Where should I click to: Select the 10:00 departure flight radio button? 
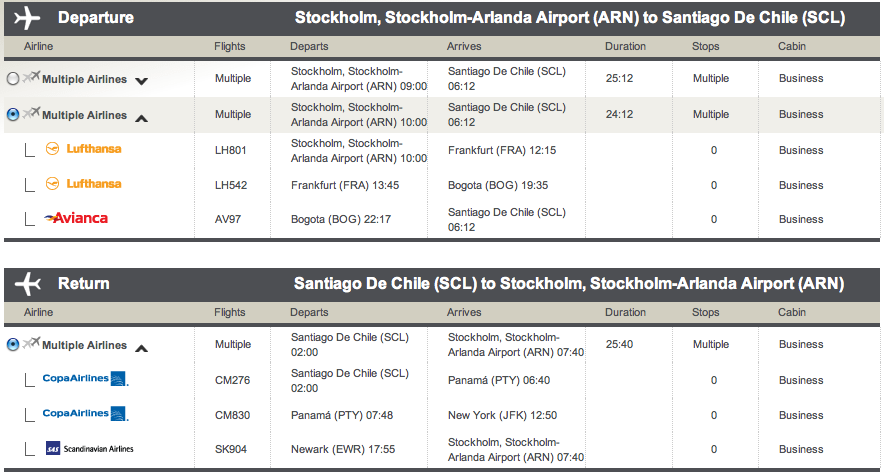coord(12,114)
